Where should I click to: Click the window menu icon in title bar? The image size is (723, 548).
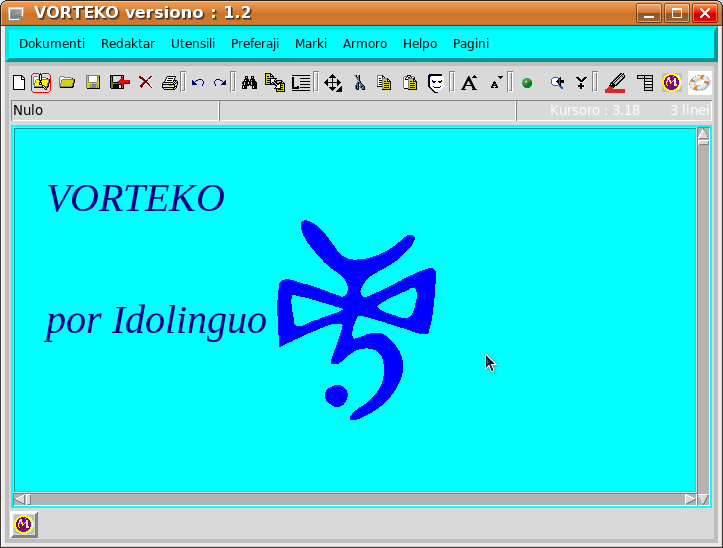click(x=16, y=13)
